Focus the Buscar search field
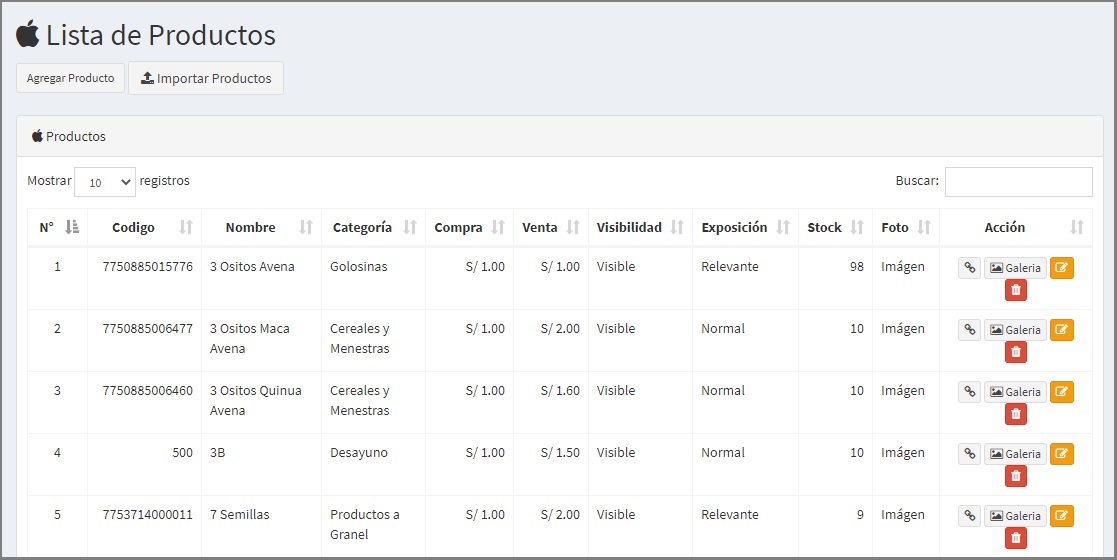The height and width of the screenshot is (560, 1117). (1019, 182)
